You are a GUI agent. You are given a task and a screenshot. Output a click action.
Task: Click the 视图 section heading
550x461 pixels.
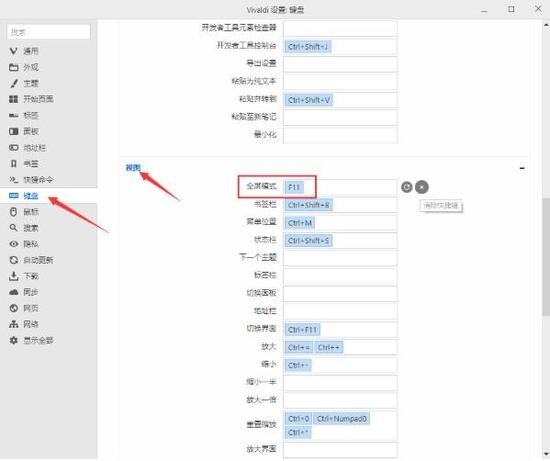(x=133, y=168)
